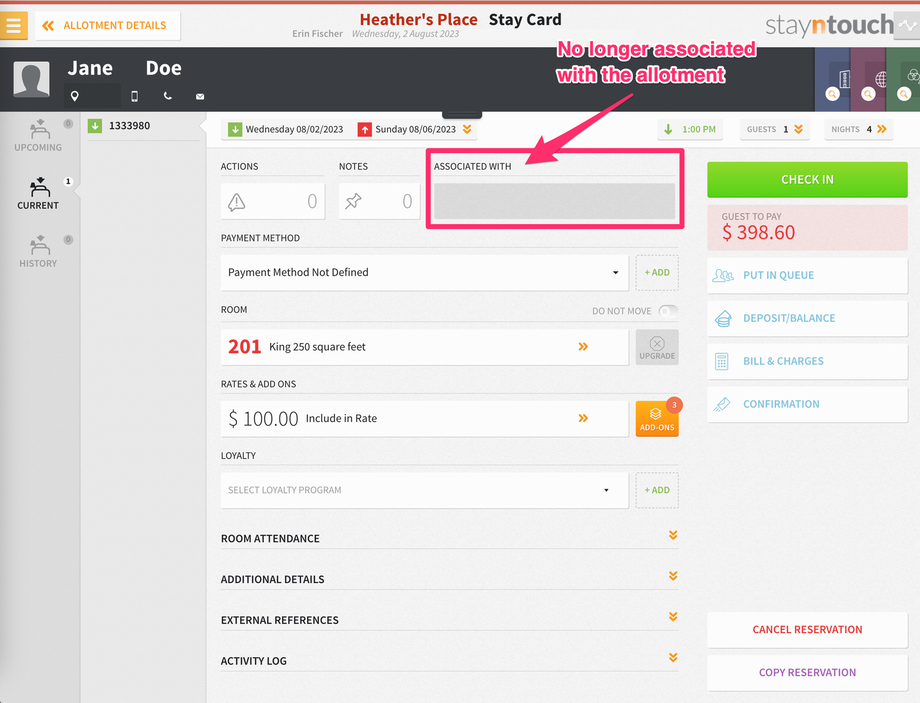Open the hamburger main menu
This screenshot has width=920, height=703.
click(13, 25)
